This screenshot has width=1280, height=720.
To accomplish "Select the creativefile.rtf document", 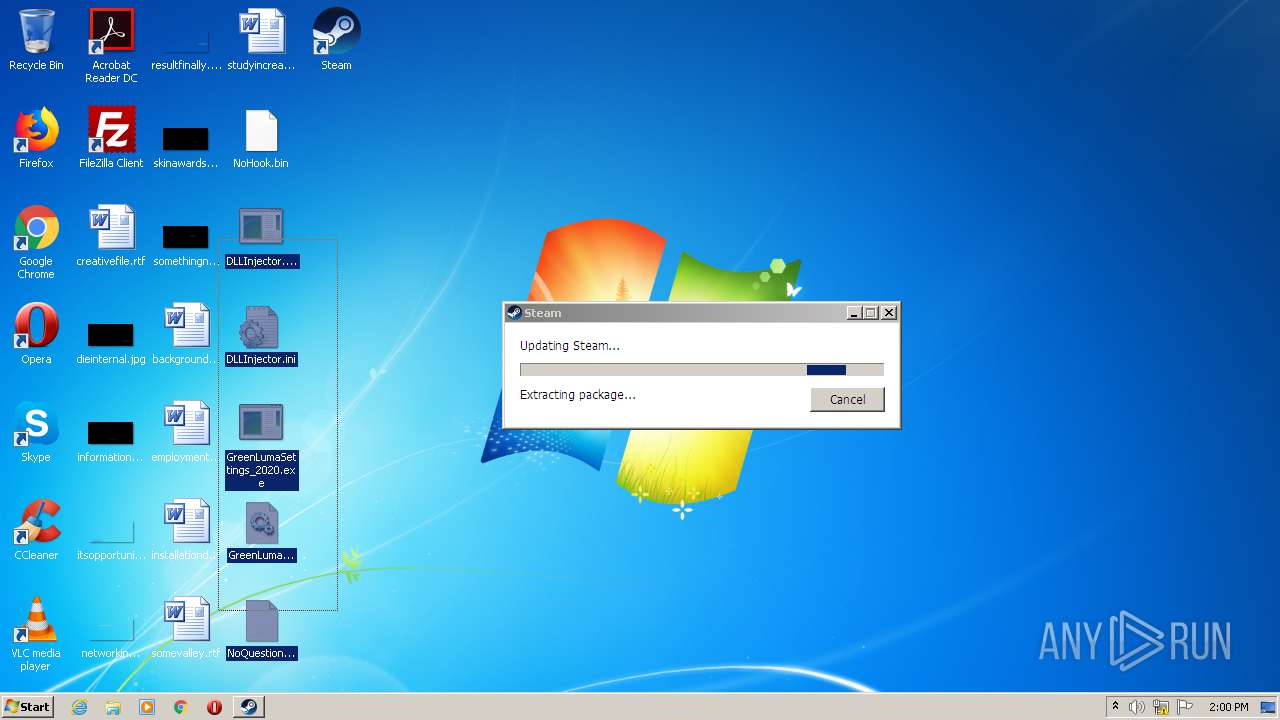I will click(x=111, y=236).
